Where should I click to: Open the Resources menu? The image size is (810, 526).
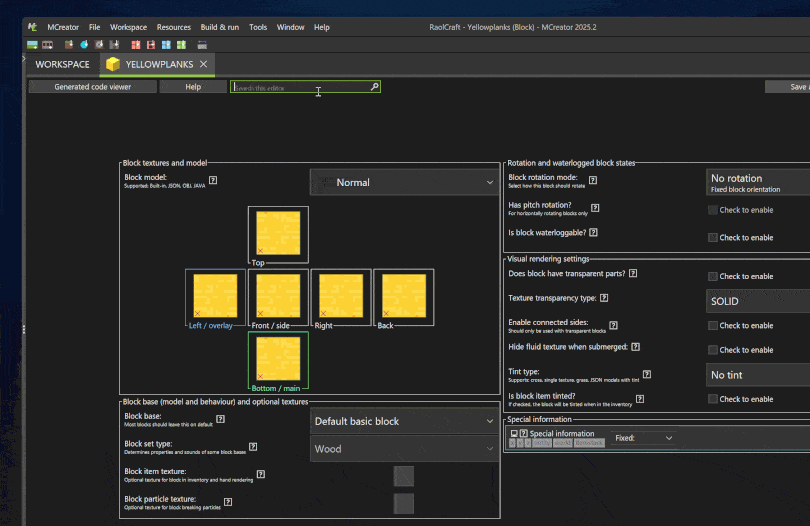click(x=174, y=27)
